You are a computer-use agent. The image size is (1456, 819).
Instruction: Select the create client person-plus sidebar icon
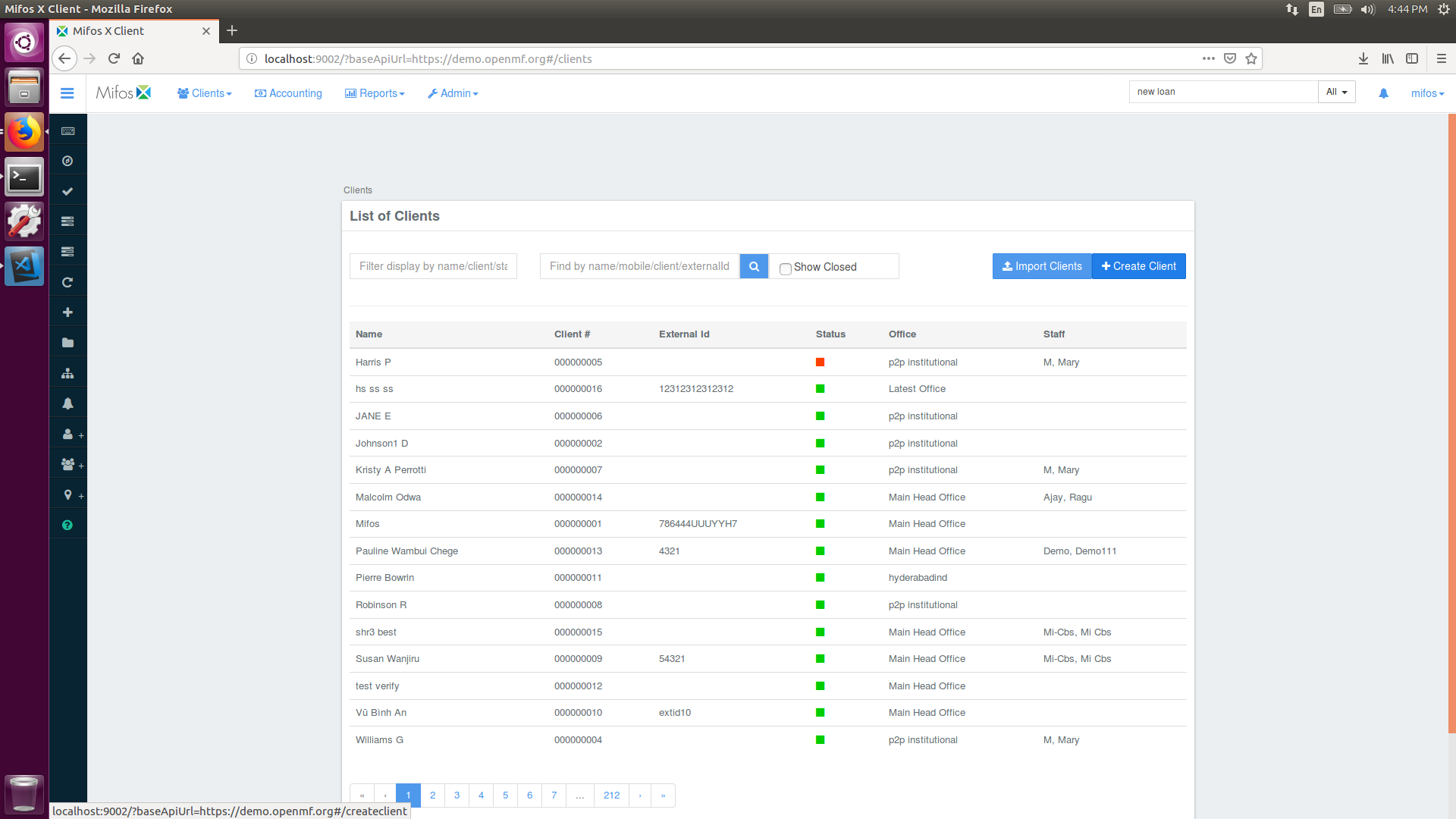coord(67,434)
